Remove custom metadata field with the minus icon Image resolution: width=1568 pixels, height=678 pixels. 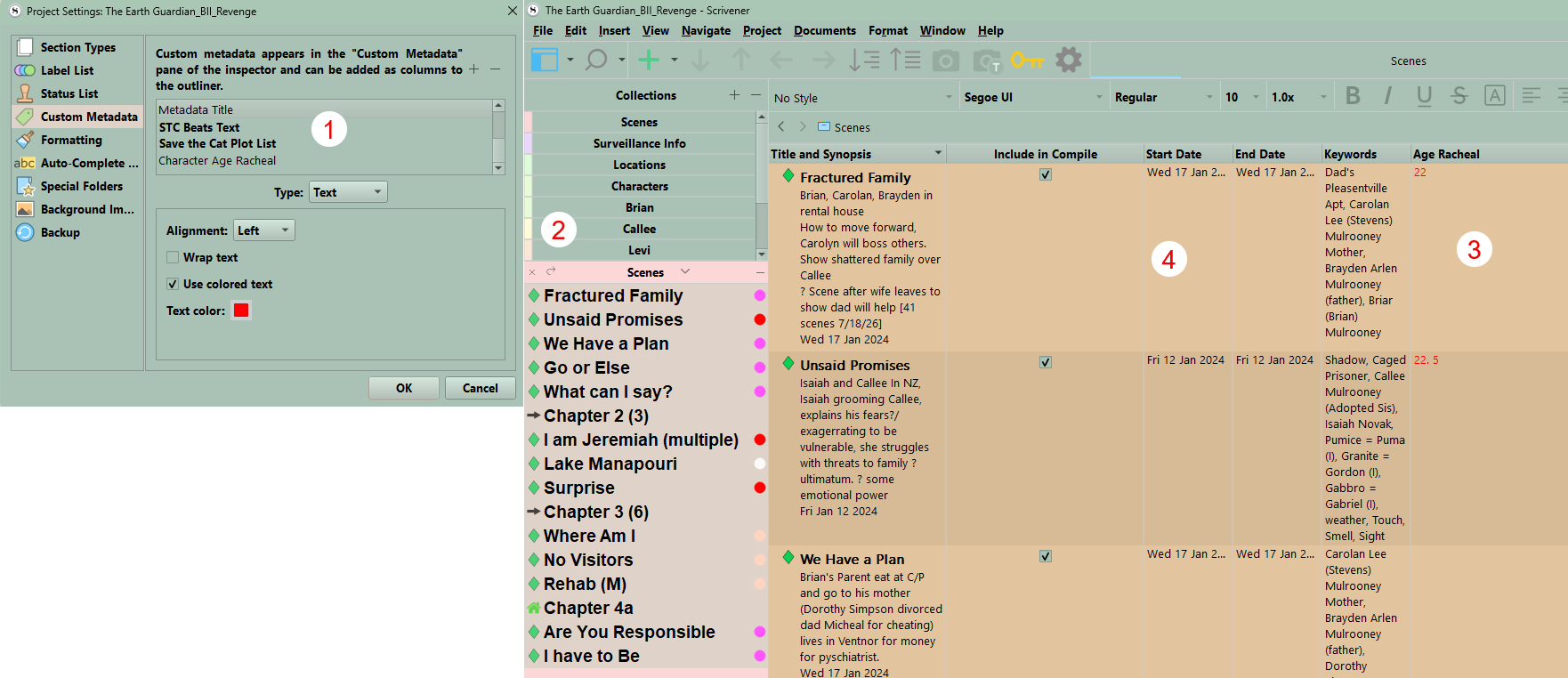click(496, 69)
